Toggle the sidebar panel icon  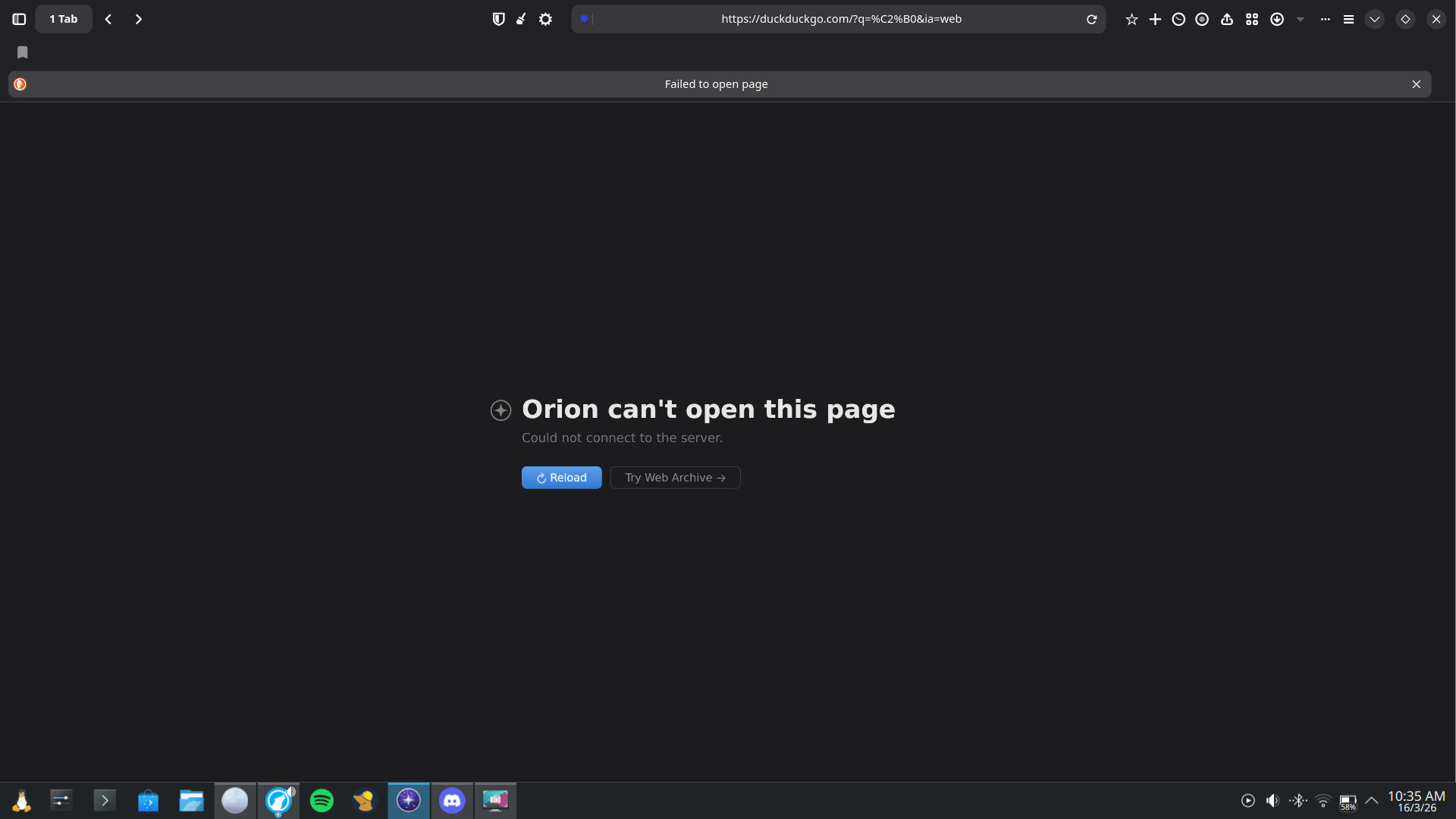click(19, 19)
